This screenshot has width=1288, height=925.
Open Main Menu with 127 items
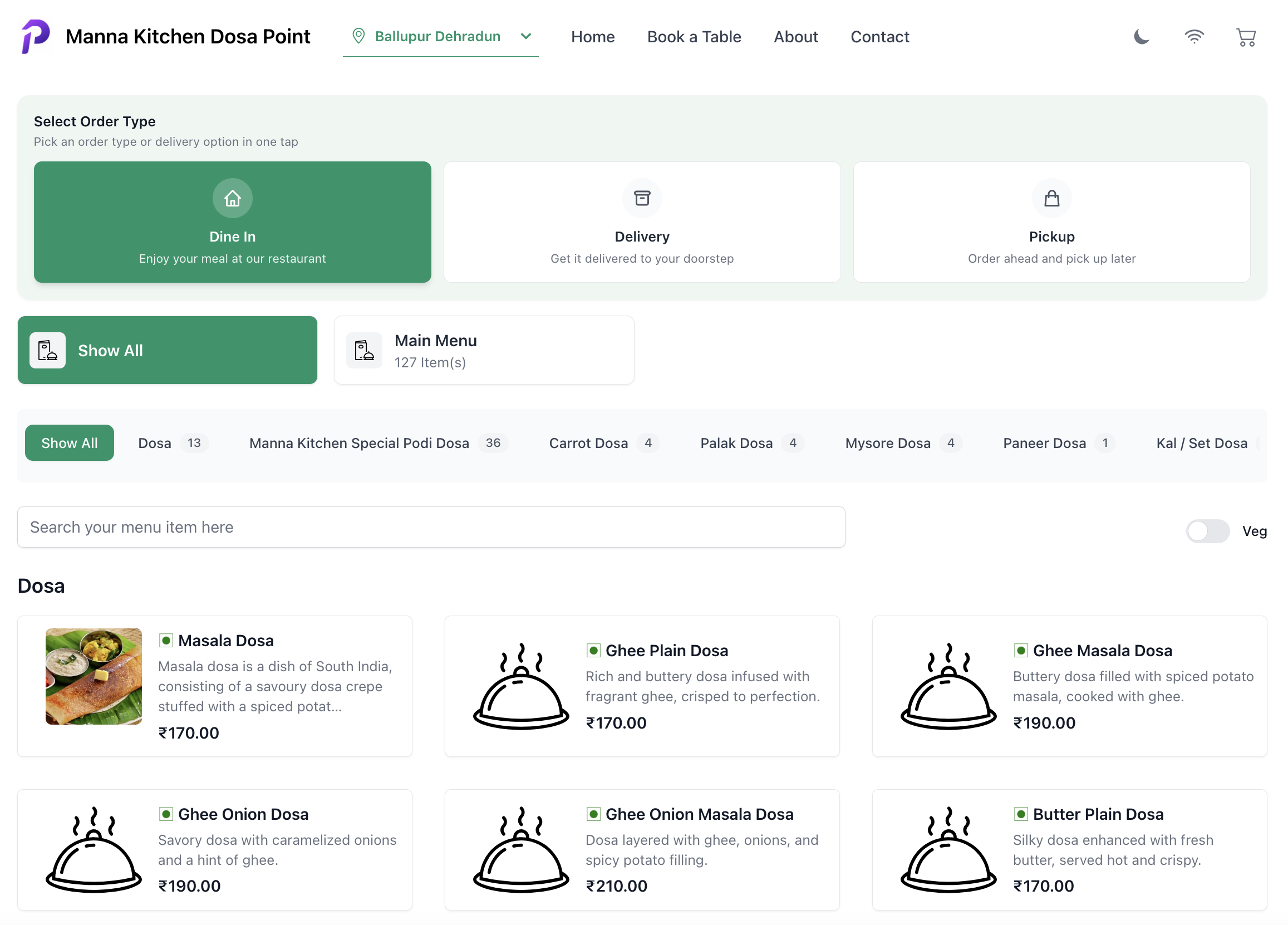point(484,350)
